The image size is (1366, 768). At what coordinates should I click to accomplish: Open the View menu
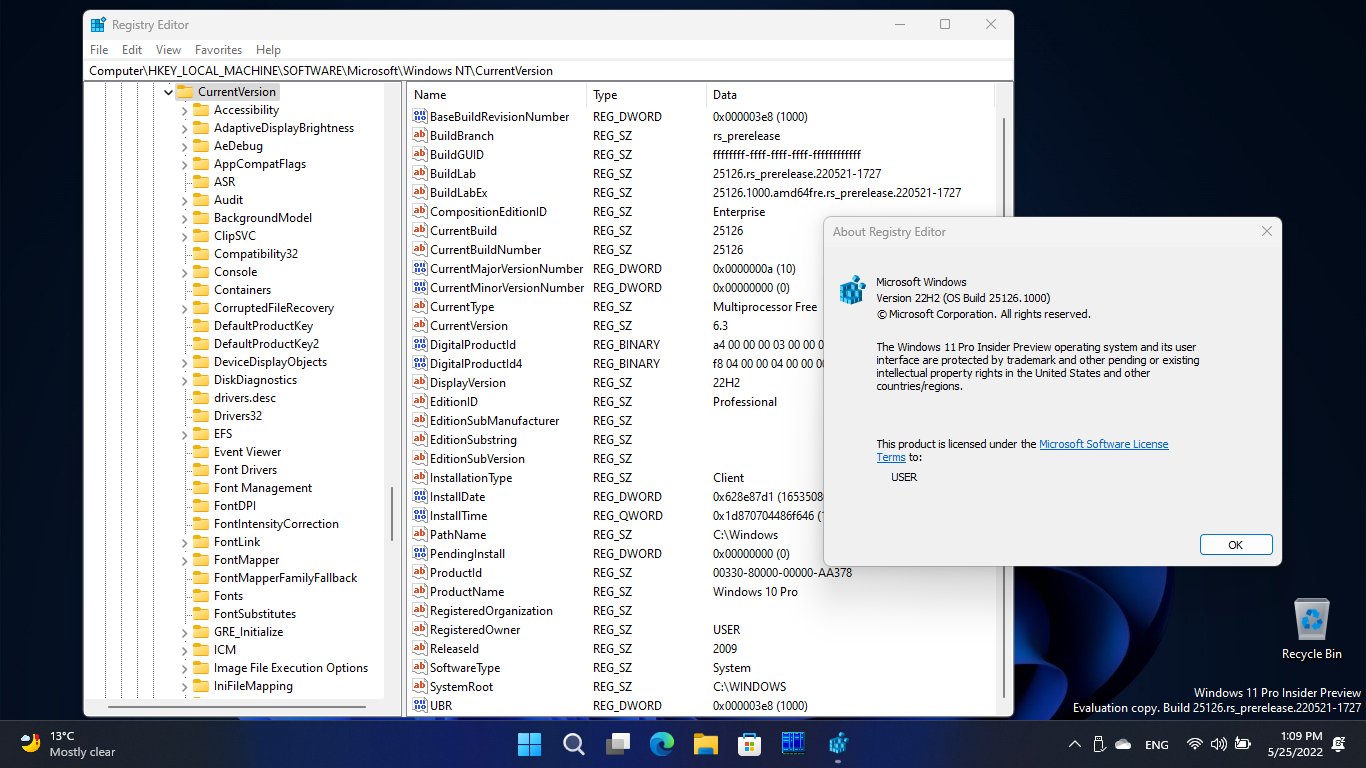pyautogui.click(x=168, y=49)
